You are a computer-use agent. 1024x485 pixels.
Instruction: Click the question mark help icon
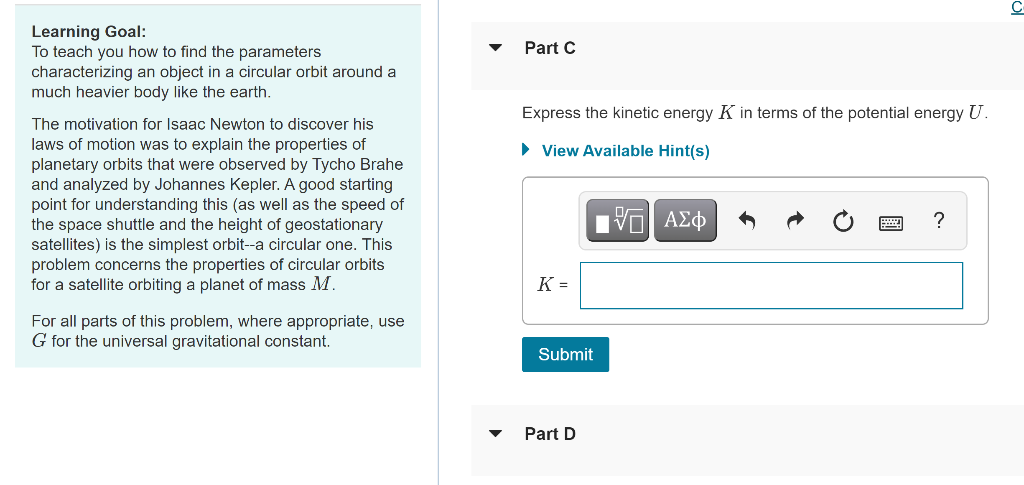(938, 221)
